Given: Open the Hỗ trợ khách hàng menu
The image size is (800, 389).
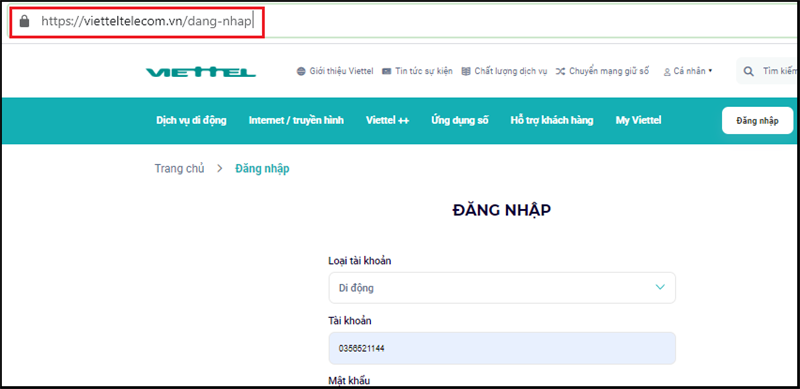Looking at the screenshot, I should pos(552,120).
